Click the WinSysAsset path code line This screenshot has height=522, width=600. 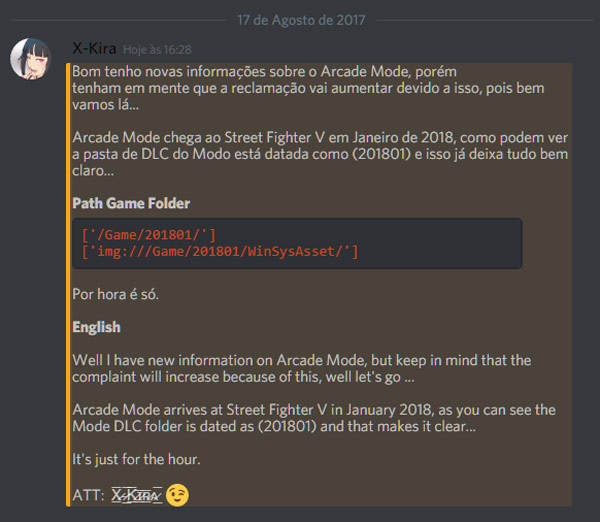coord(219,251)
